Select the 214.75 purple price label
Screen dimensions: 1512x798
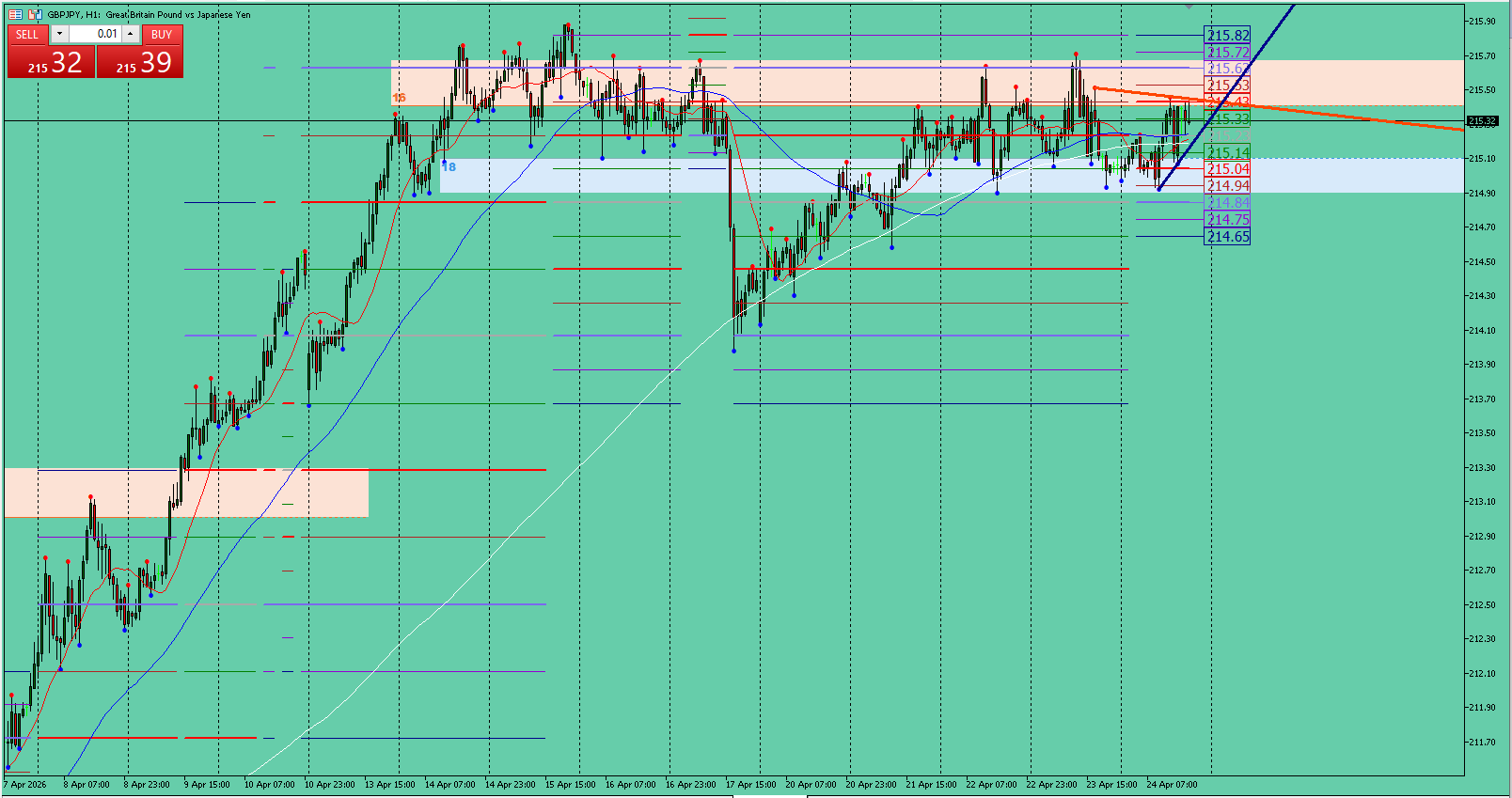point(1227,220)
